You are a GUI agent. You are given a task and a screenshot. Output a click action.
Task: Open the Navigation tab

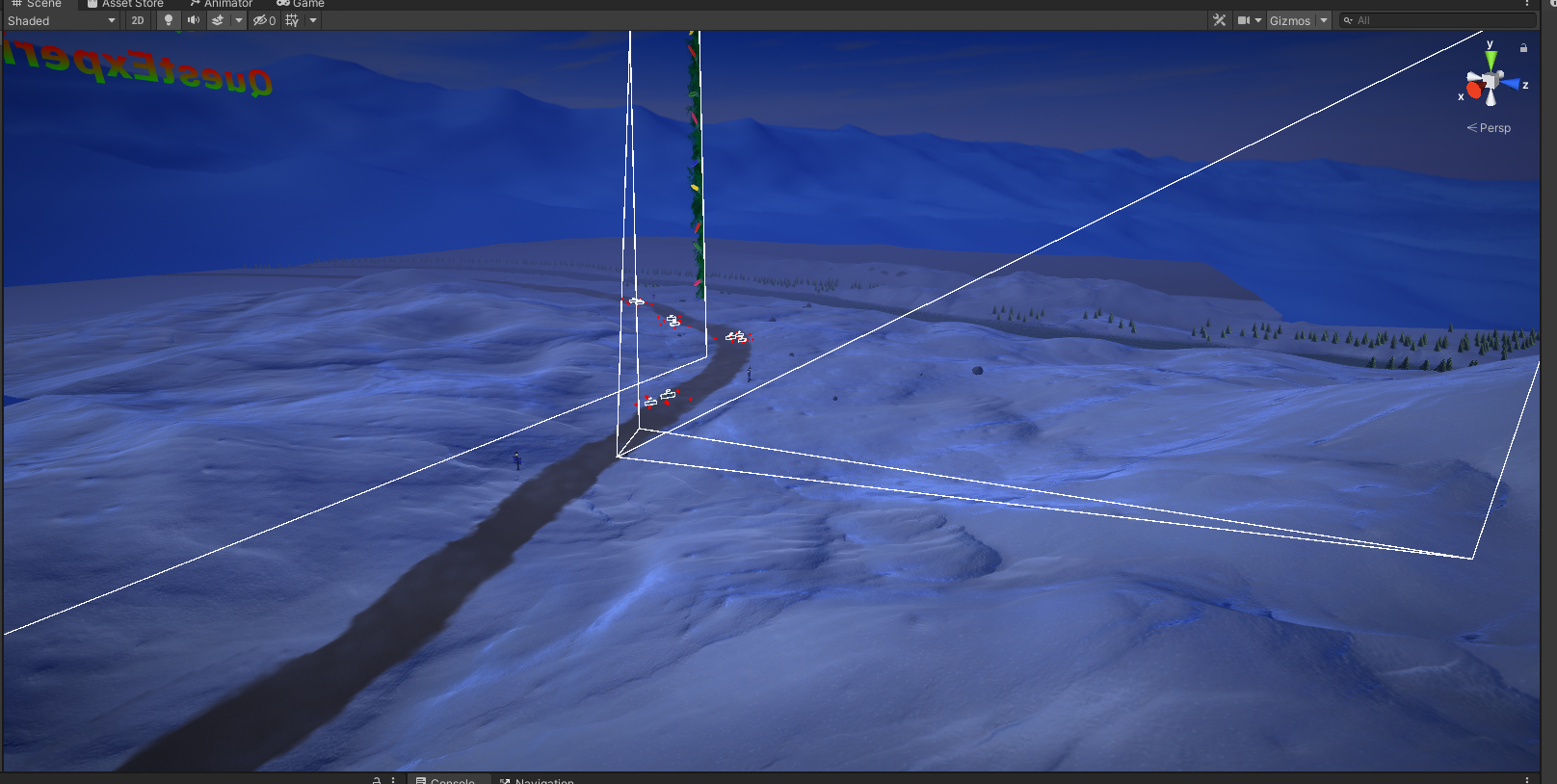pos(537,779)
